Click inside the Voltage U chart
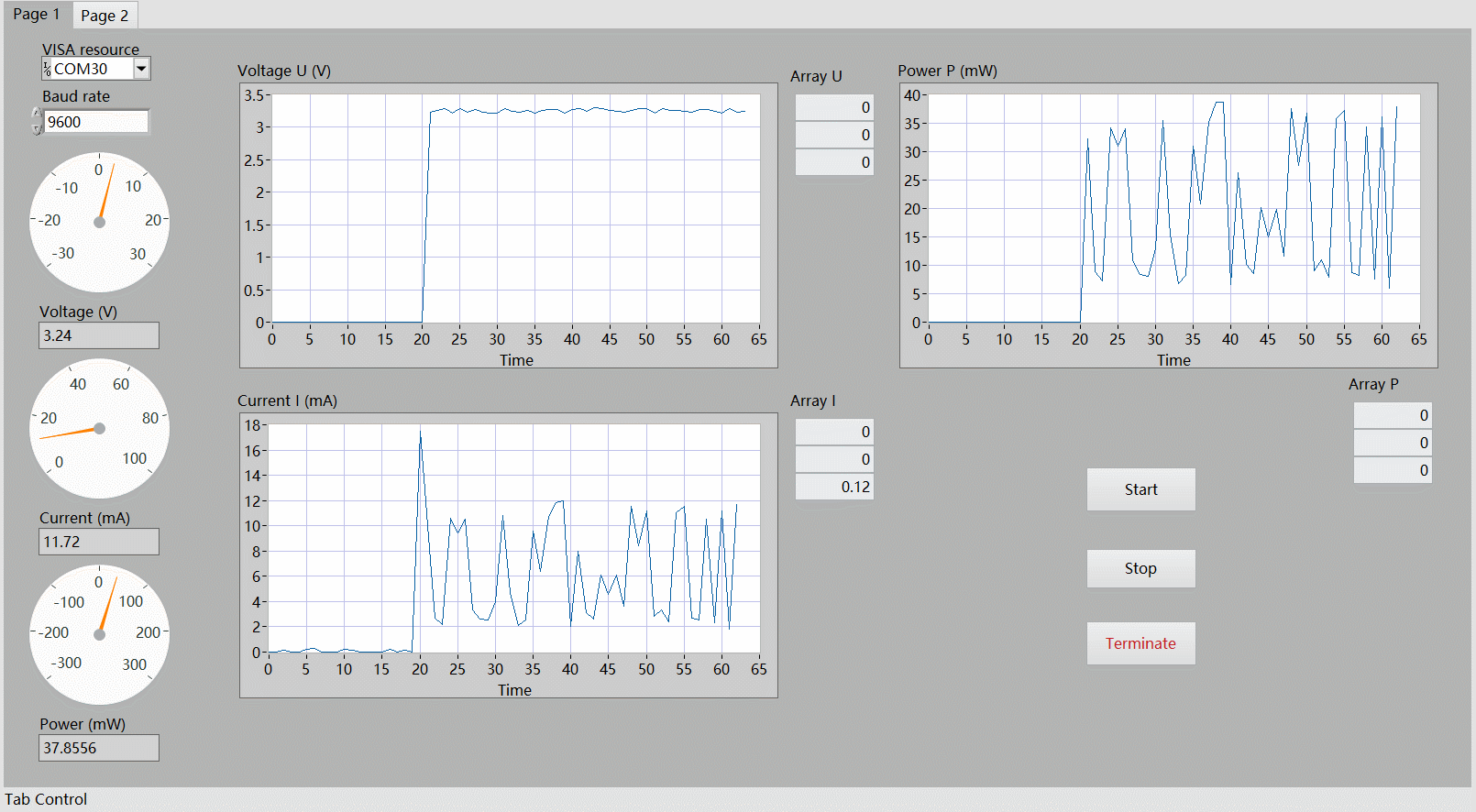 pyautogui.click(x=516, y=208)
